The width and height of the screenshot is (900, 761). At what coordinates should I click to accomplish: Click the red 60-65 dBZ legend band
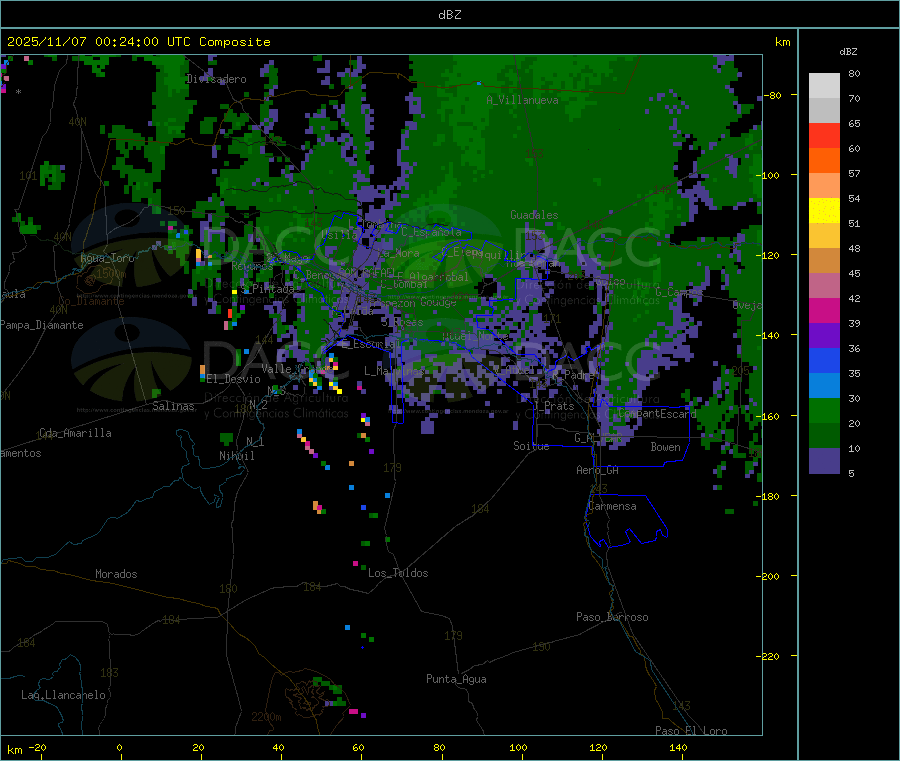pyautogui.click(x=824, y=135)
